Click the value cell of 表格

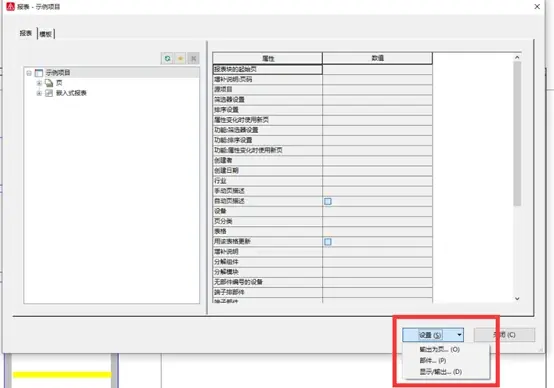point(377,231)
